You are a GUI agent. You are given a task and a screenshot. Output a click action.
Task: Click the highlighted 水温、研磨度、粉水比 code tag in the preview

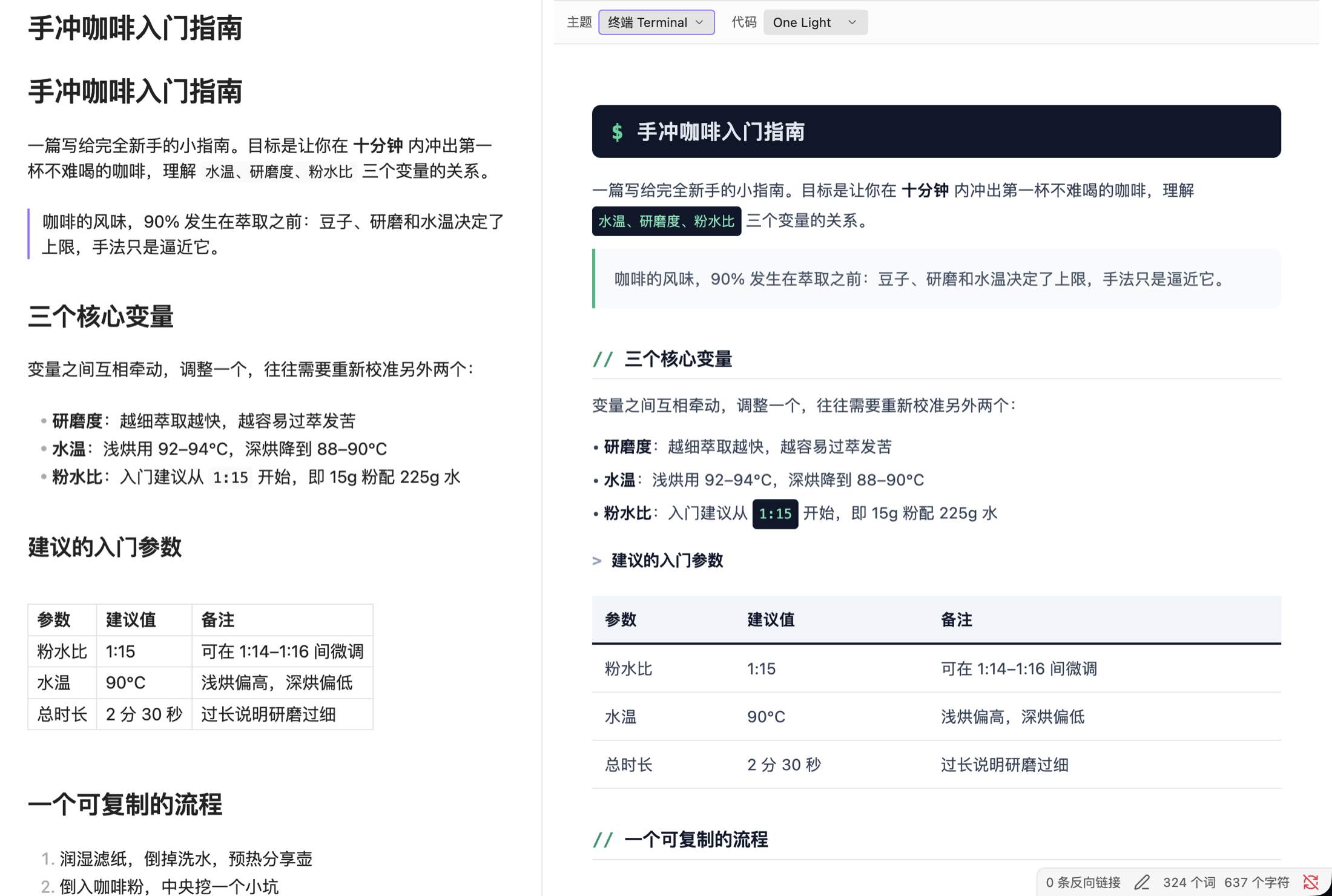point(666,221)
